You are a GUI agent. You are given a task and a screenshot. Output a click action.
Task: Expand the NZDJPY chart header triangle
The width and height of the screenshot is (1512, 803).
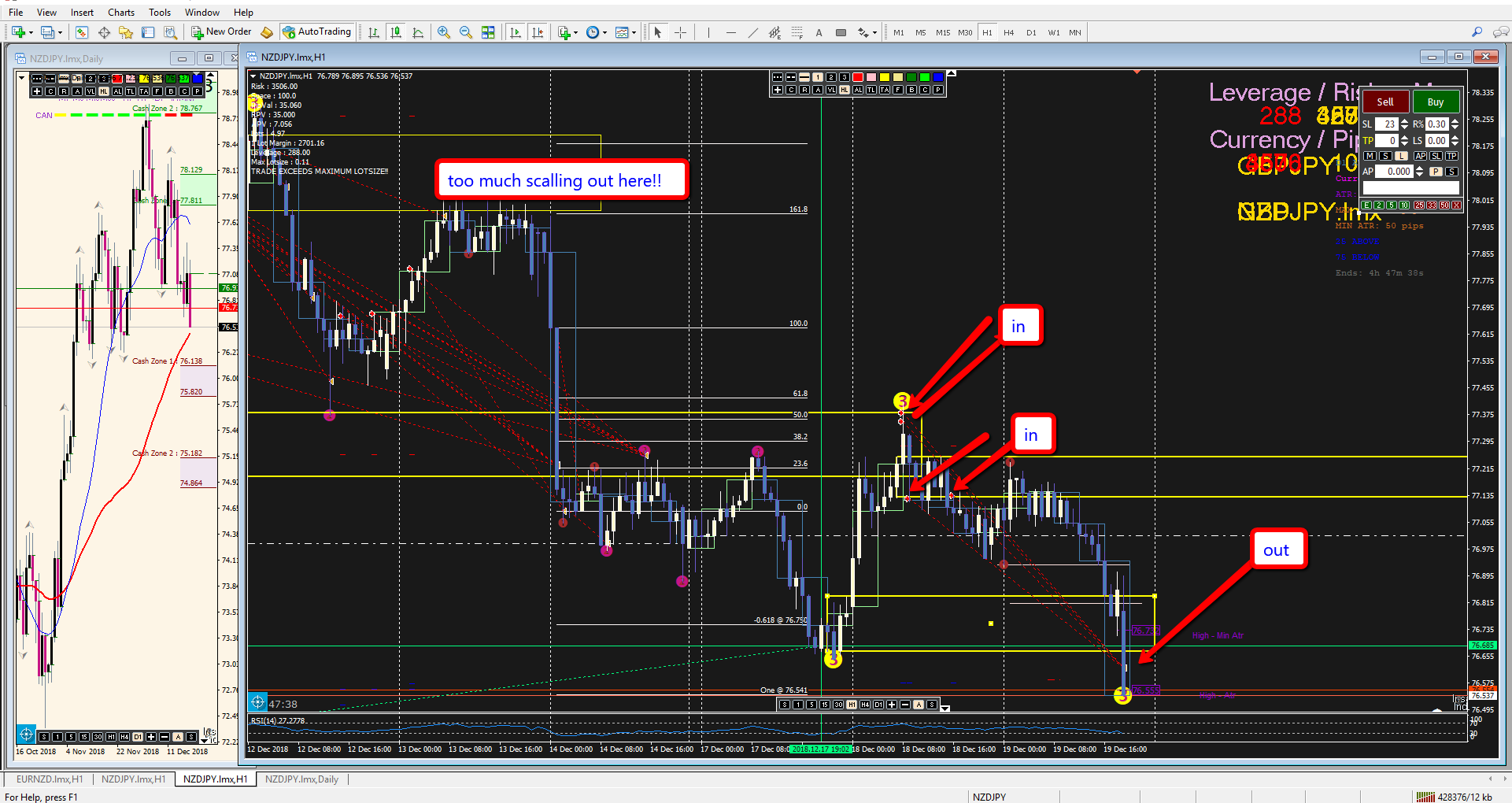[x=253, y=76]
